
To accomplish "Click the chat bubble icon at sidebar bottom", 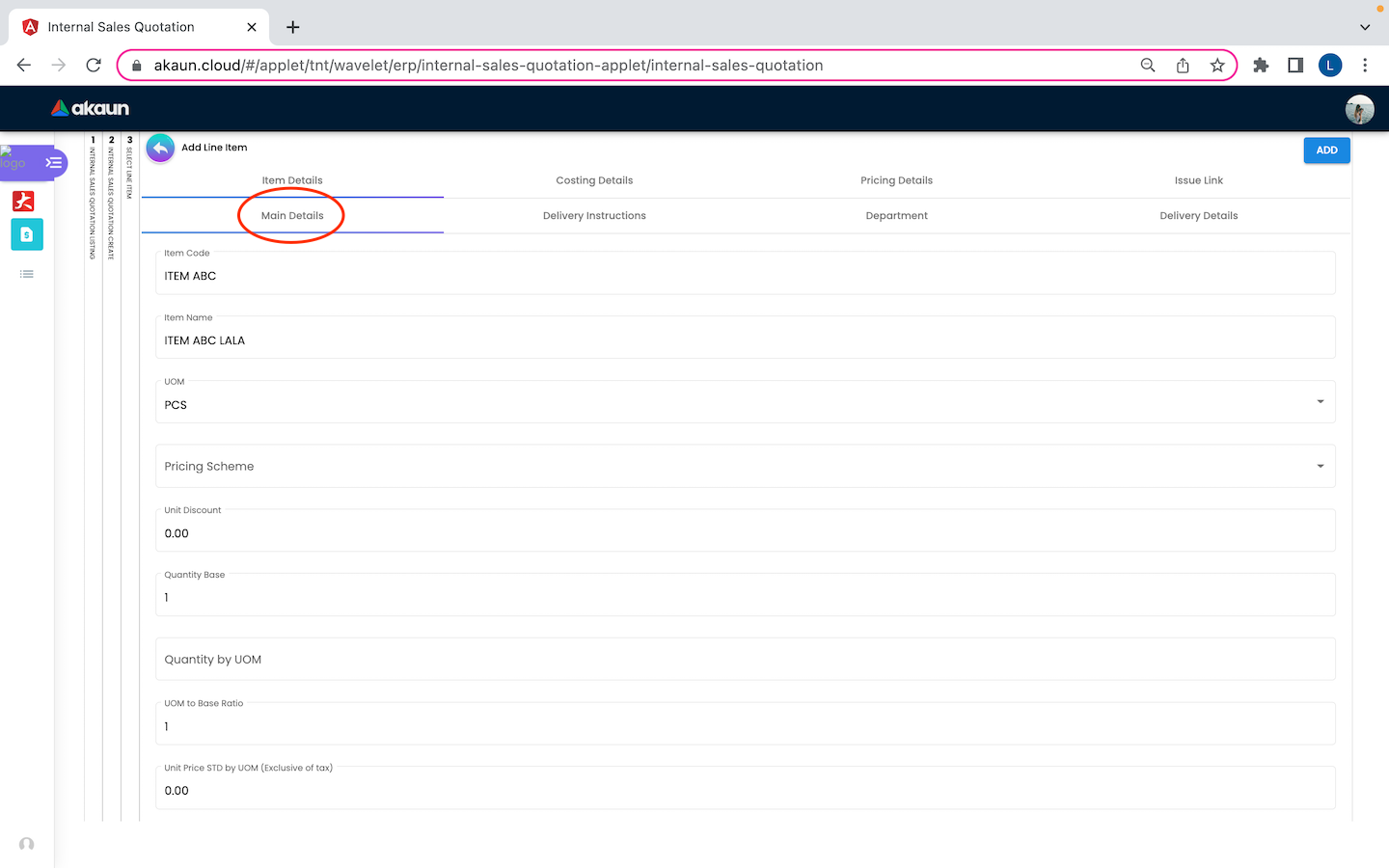I will tap(27, 844).
